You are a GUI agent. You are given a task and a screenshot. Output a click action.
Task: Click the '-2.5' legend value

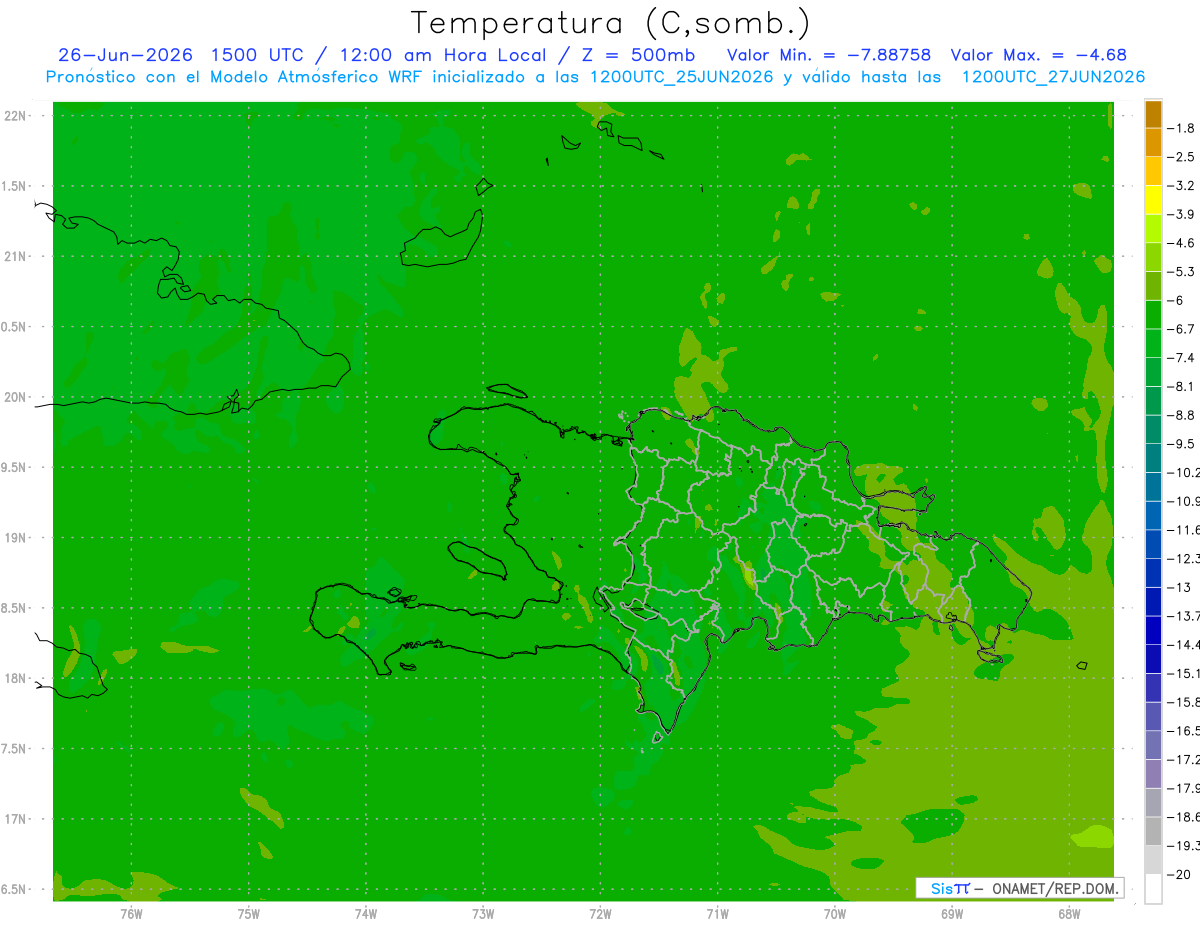[x=1183, y=157]
